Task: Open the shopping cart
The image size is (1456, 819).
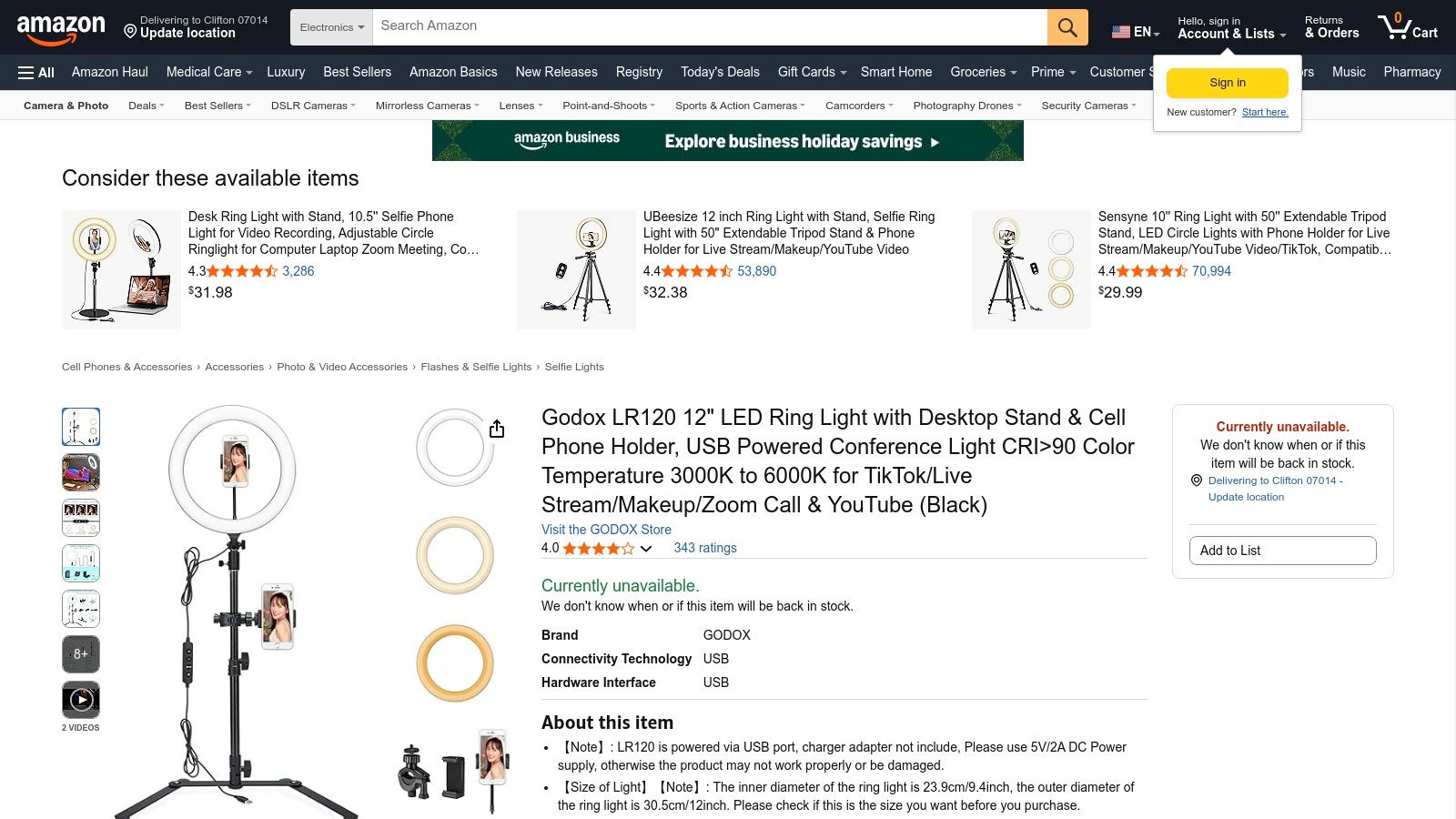Action: 1407,27
